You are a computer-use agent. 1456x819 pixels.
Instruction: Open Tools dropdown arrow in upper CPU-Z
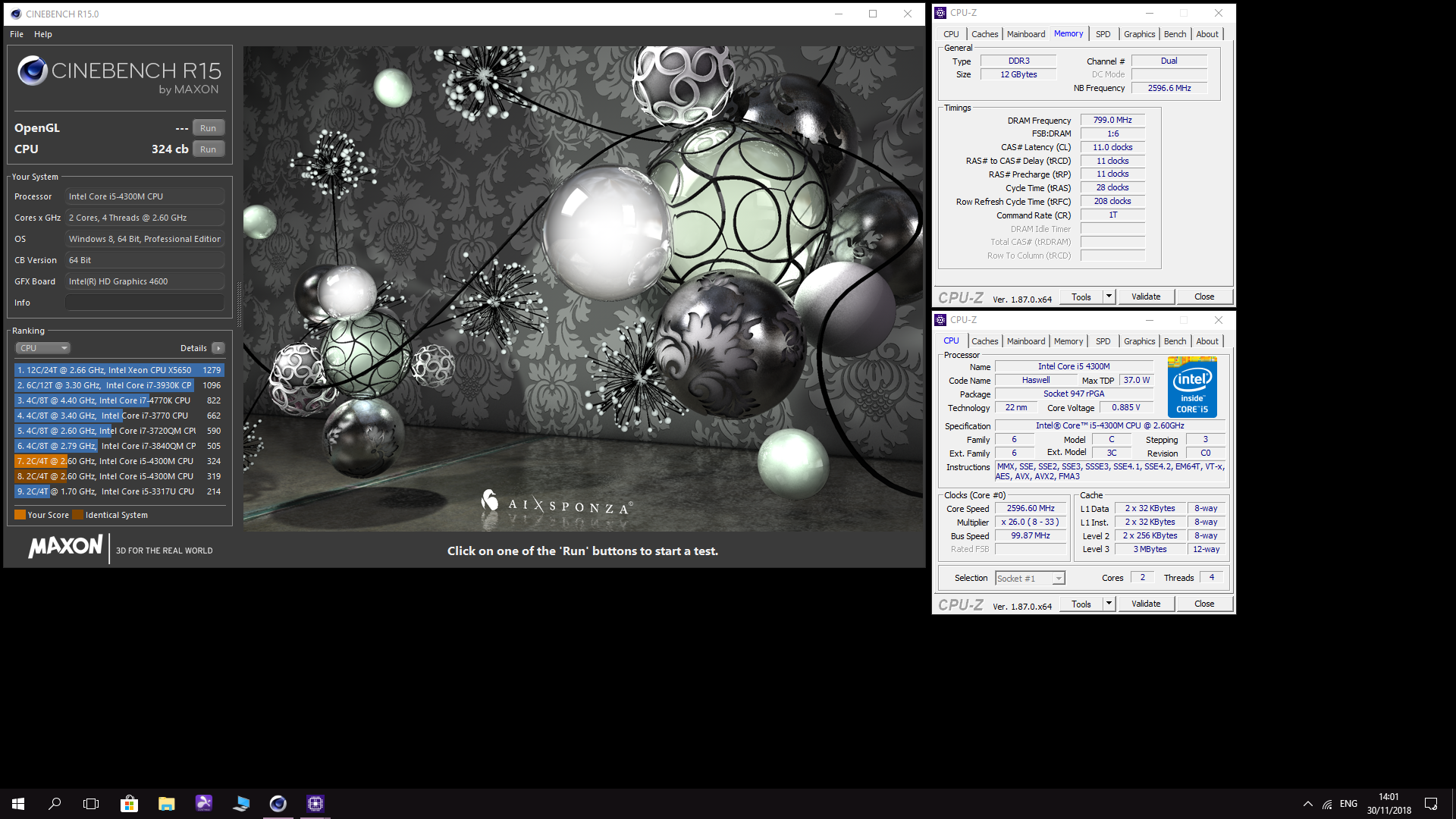pyautogui.click(x=1109, y=297)
